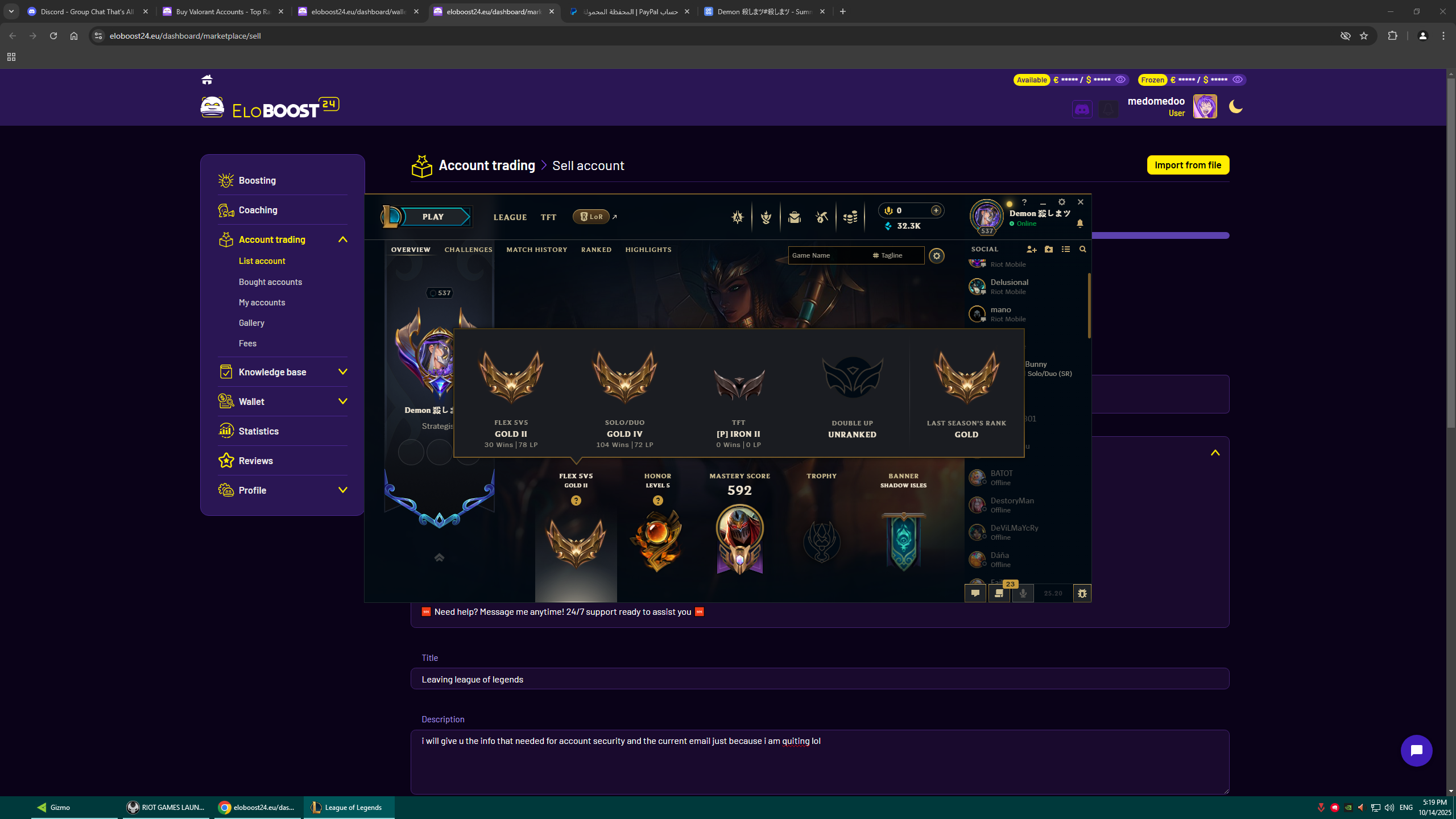This screenshot has width=1456, height=819.
Task: Click the Add Friend icon in Social panel
Action: [1032, 249]
